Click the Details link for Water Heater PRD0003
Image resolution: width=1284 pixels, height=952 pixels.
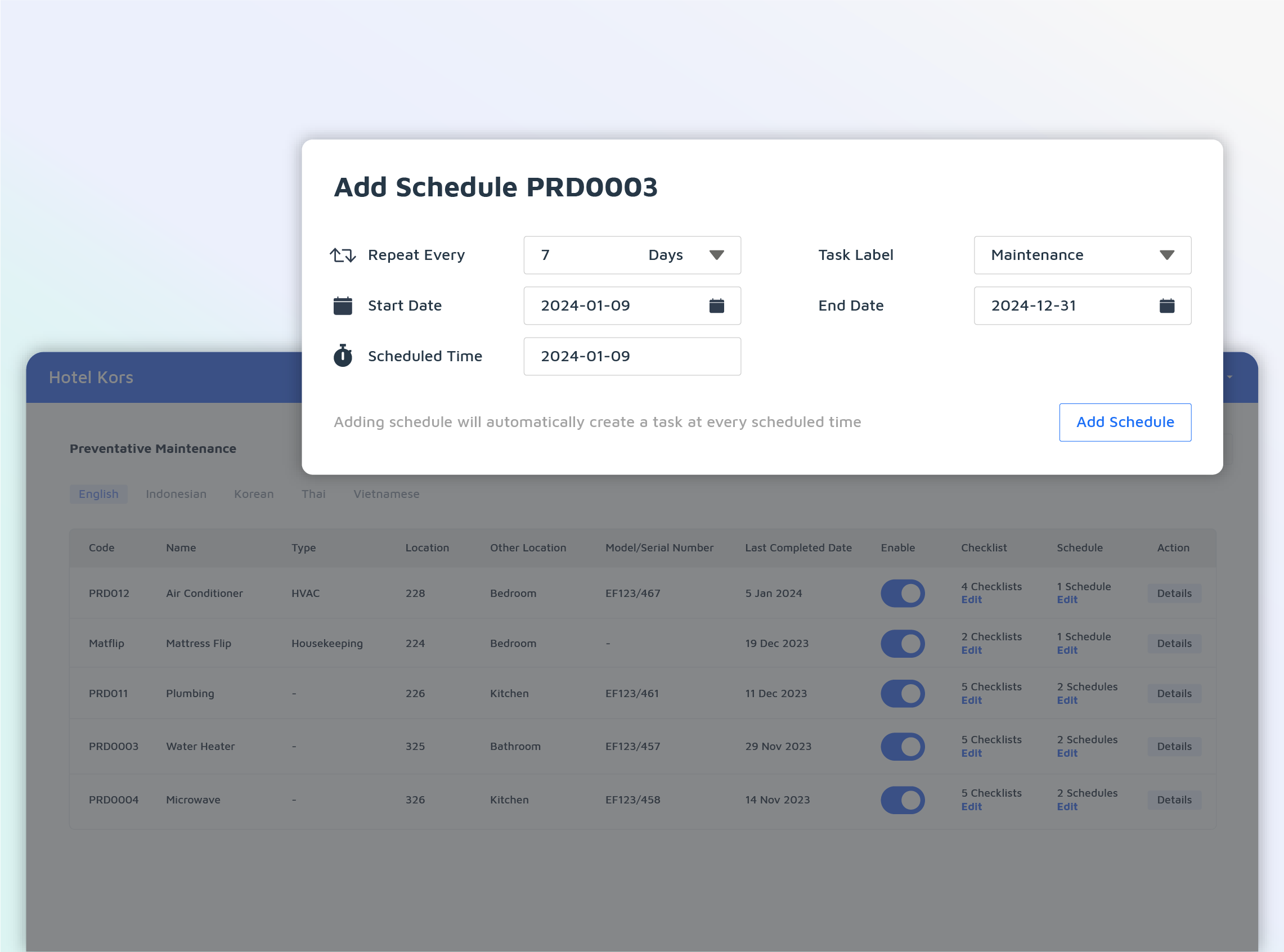[x=1175, y=746]
